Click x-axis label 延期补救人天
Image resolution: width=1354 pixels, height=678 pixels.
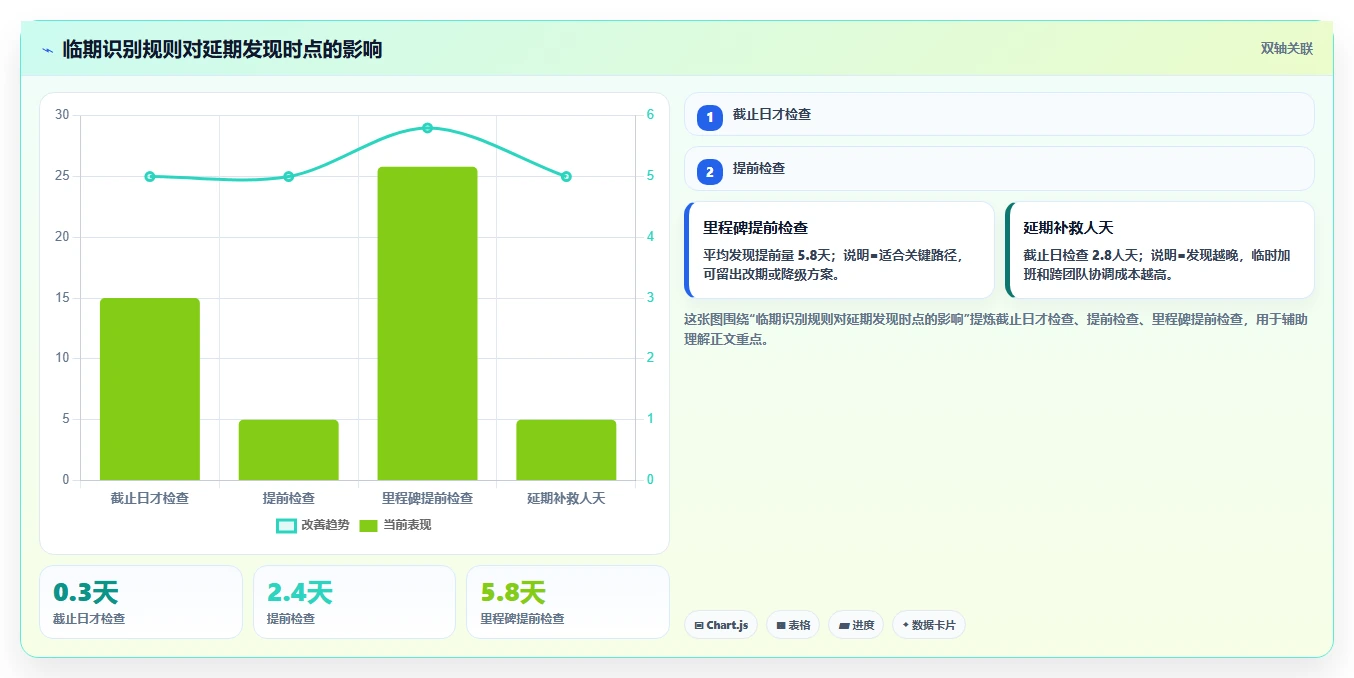(x=566, y=498)
